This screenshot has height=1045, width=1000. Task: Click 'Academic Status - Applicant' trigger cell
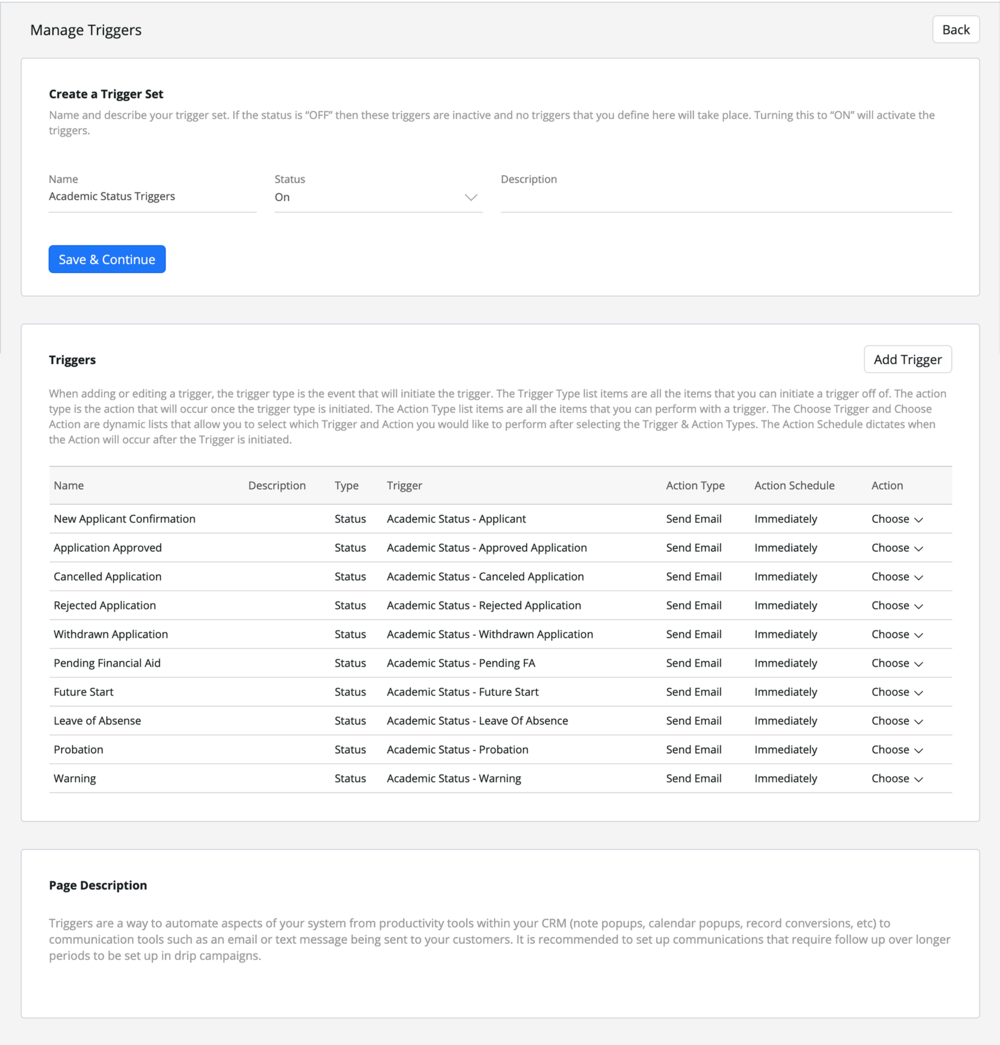click(x=456, y=519)
